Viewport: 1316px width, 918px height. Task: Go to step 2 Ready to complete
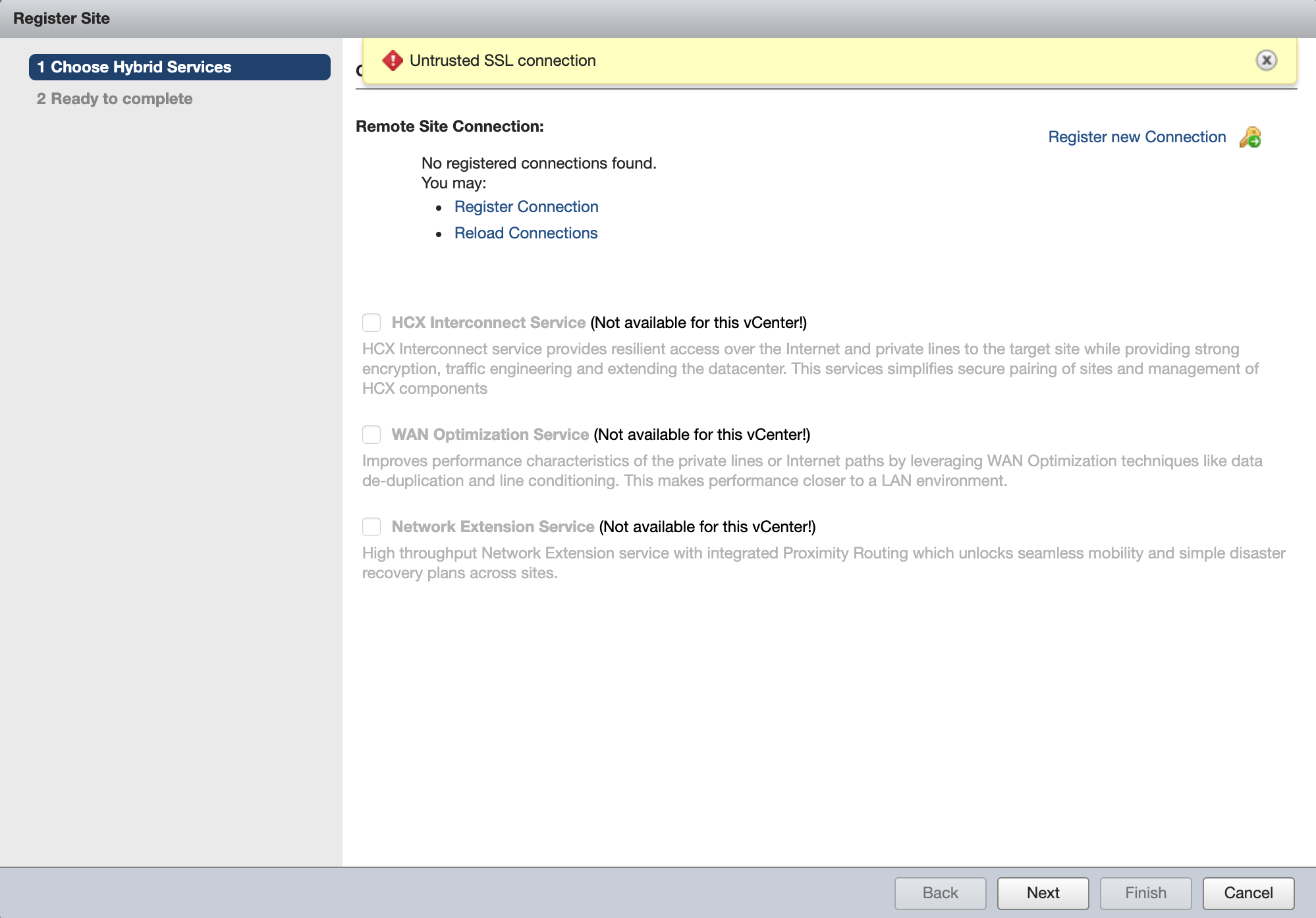[115, 99]
